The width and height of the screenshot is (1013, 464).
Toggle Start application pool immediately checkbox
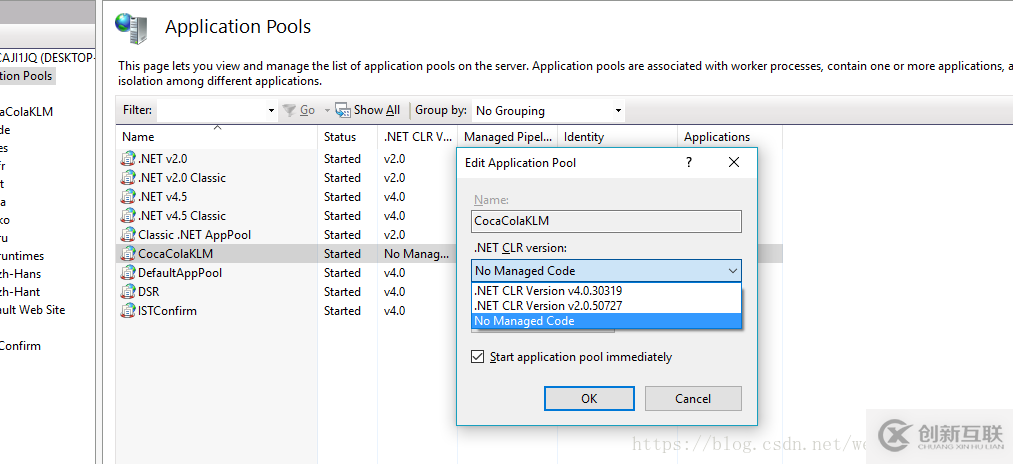coord(478,357)
